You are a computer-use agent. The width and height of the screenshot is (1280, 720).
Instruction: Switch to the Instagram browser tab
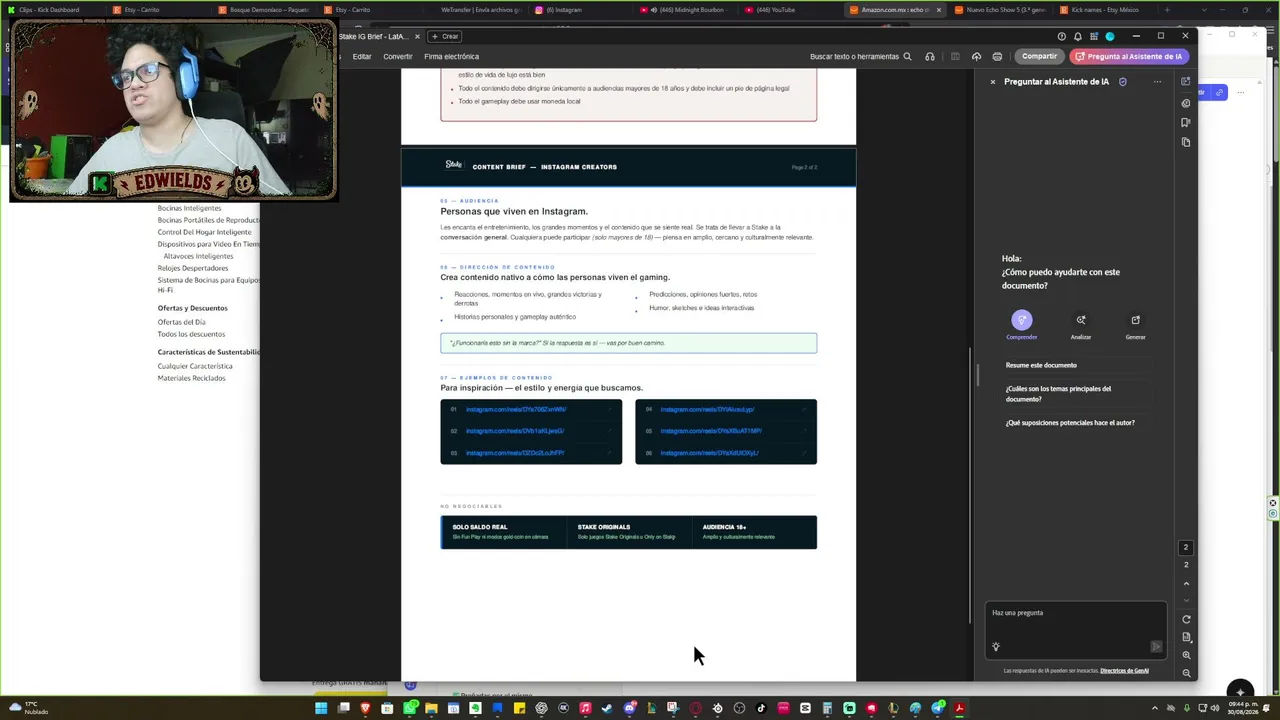580,10
